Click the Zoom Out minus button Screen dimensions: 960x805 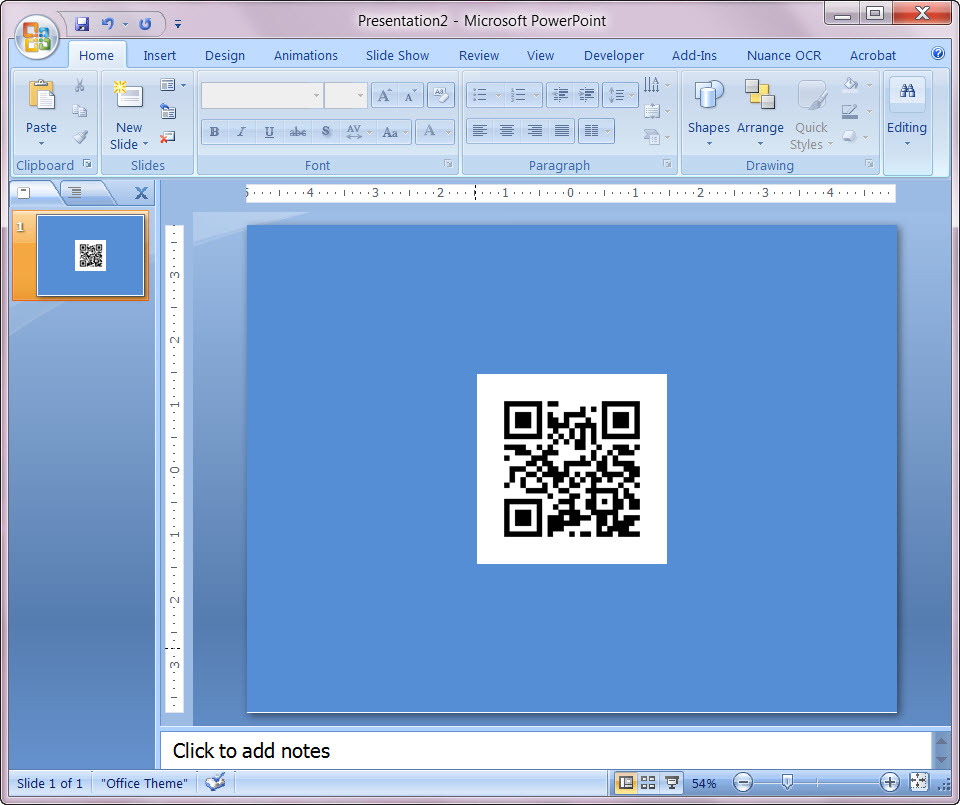point(742,783)
